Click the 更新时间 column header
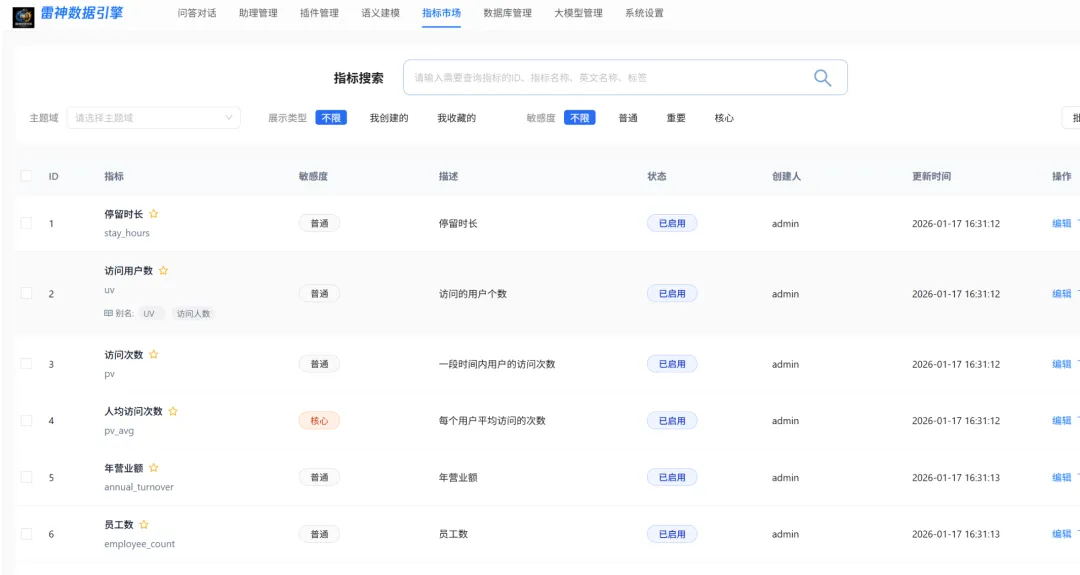Viewport: 1080px width, 575px height. pyautogui.click(x=931, y=176)
